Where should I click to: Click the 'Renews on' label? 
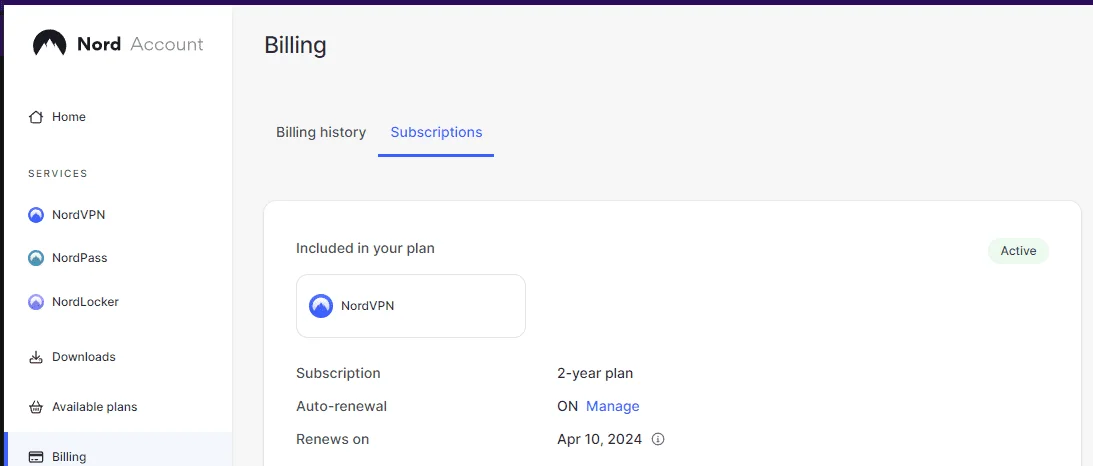[x=333, y=440]
